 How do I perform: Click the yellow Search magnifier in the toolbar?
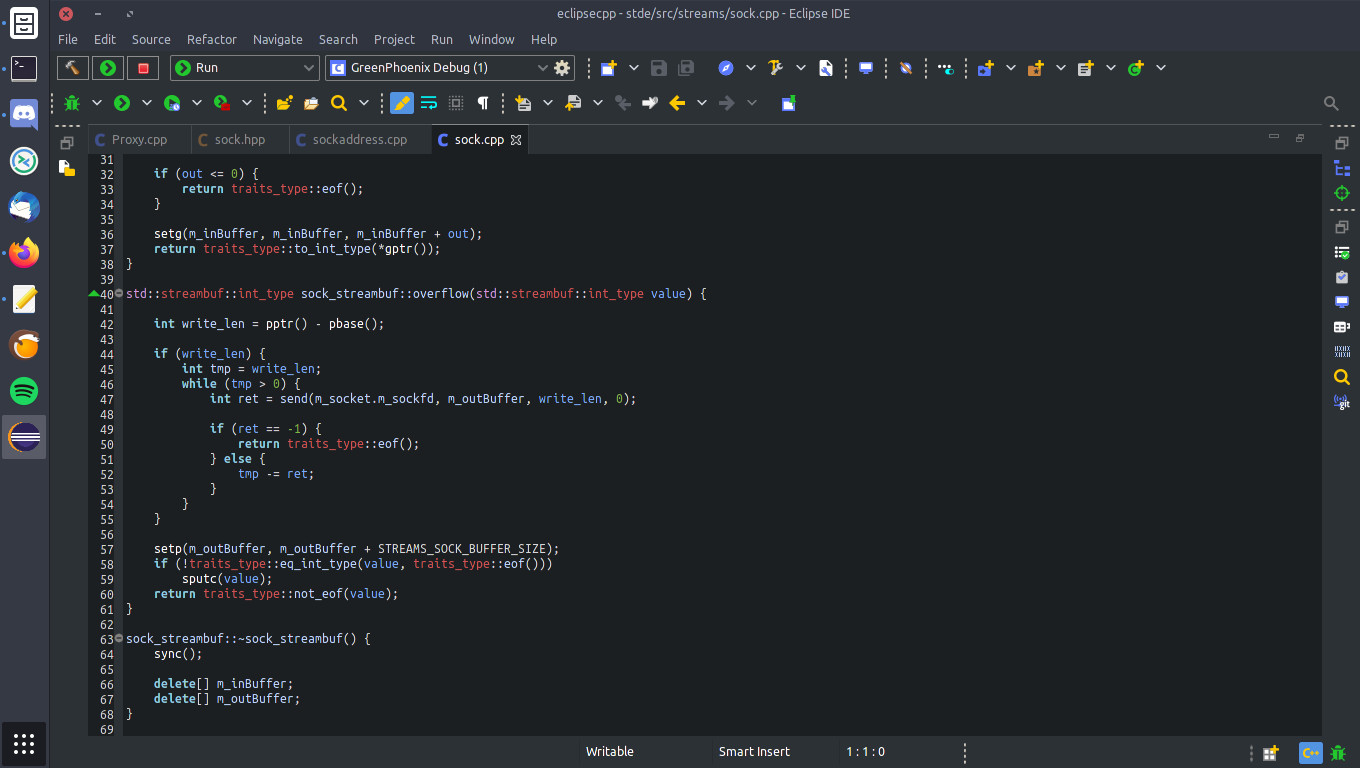[339, 103]
